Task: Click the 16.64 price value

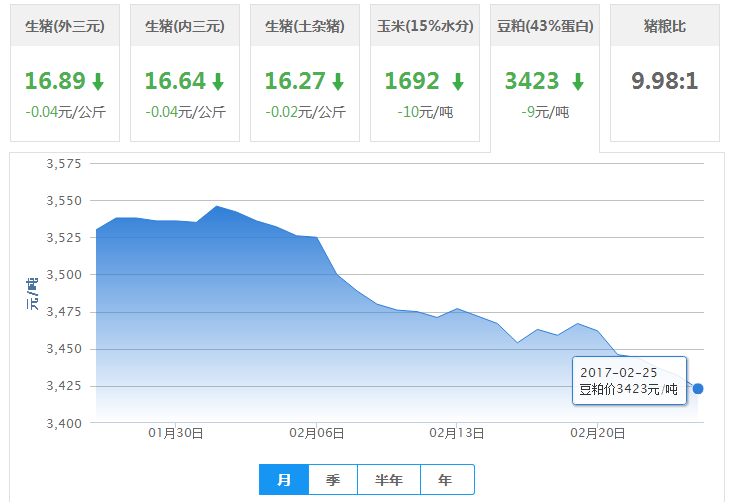Action: point(175,81)
